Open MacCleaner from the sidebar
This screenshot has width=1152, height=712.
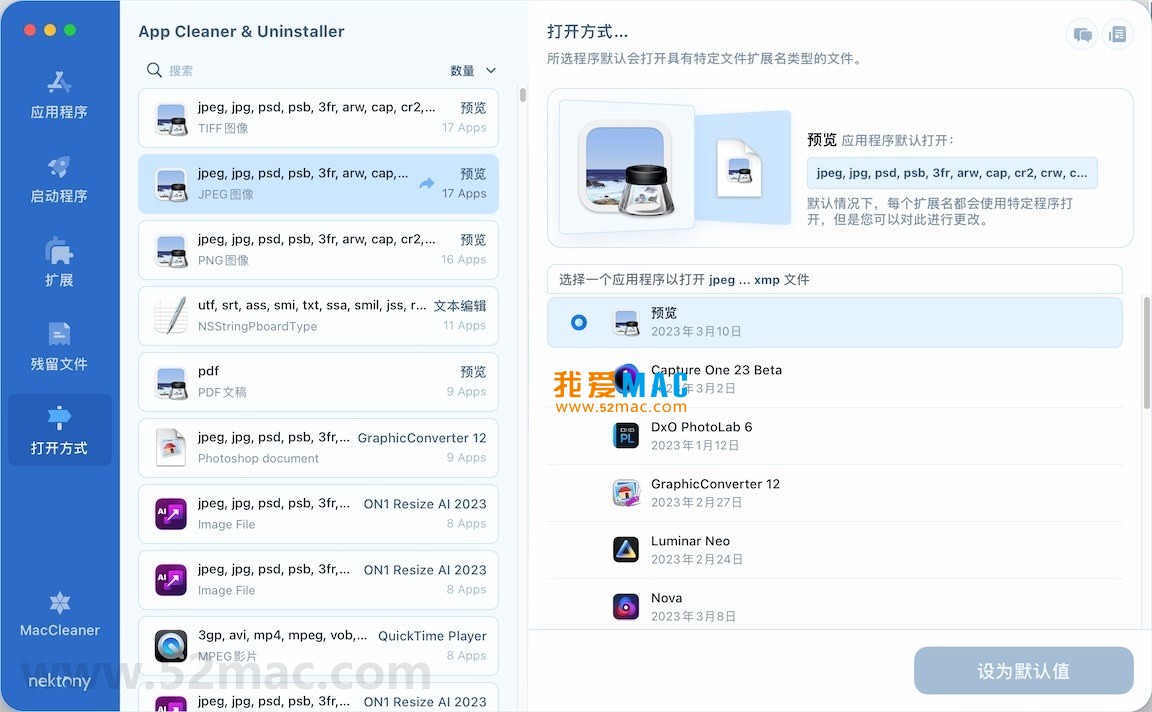60,615
